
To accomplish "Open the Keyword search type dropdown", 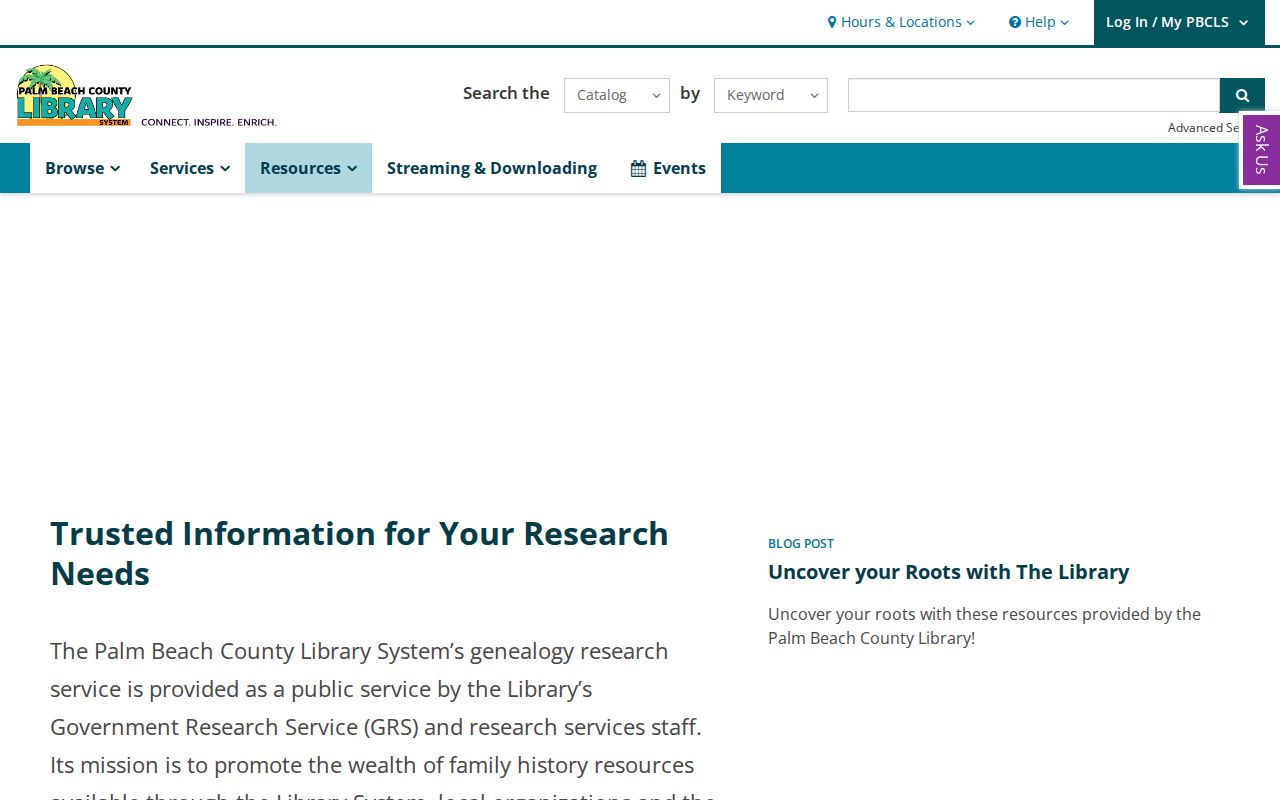I will click(x=771, y=95).
